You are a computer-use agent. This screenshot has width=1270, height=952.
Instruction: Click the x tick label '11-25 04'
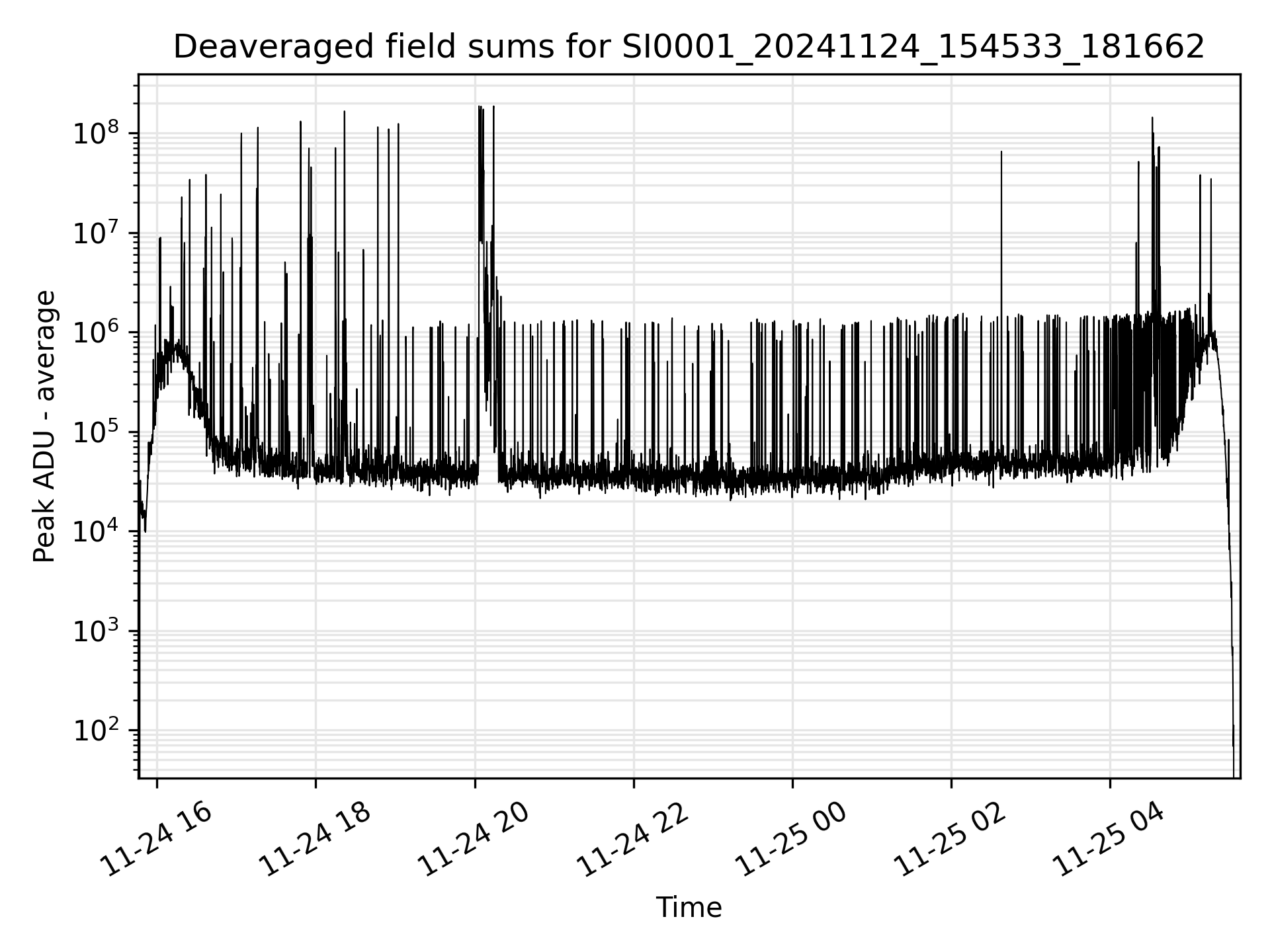point(1110,839)
